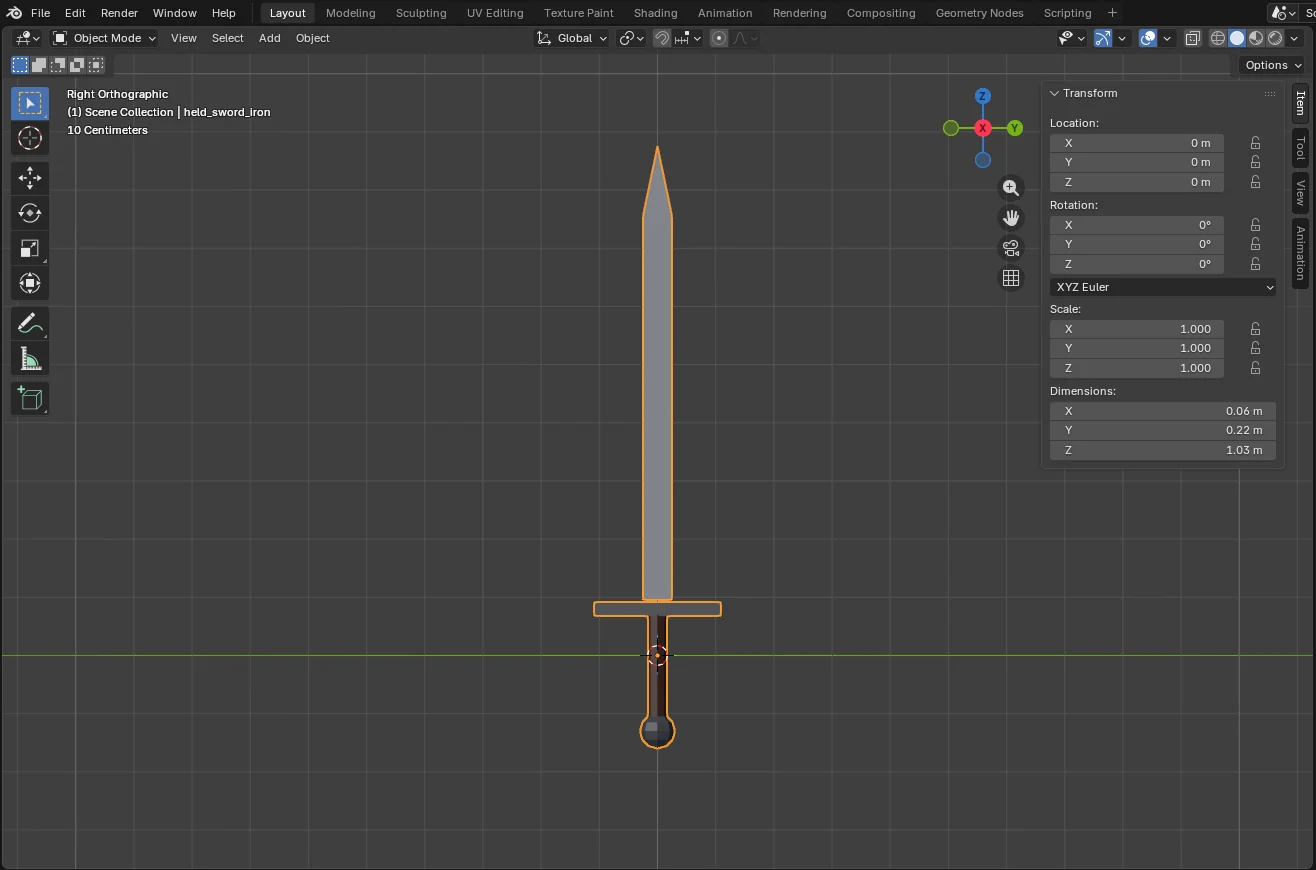The image size is (1316, 870).
Task: Click the Move view hand icon
Action: click(1011, 217)
